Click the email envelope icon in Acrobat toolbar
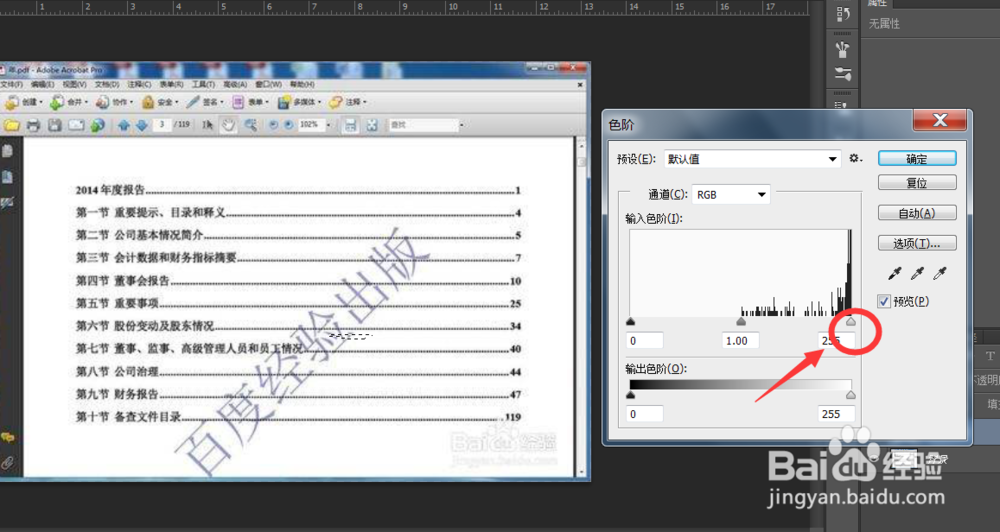 coord(77,125)
